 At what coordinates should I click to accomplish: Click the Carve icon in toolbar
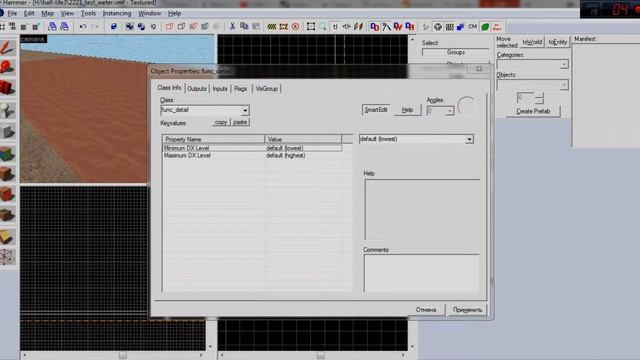coord(113,27)
